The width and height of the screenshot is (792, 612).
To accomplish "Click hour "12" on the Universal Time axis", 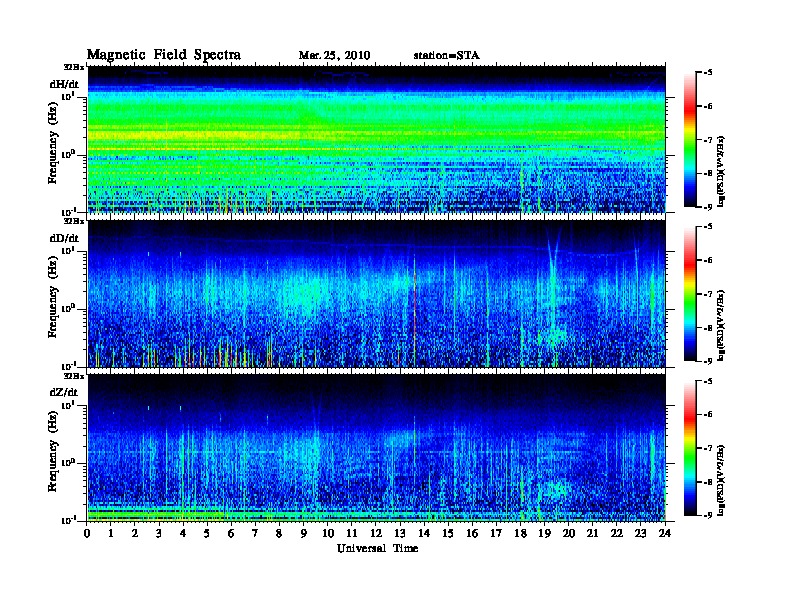I will pyautogui.click(x=376, y=533).
